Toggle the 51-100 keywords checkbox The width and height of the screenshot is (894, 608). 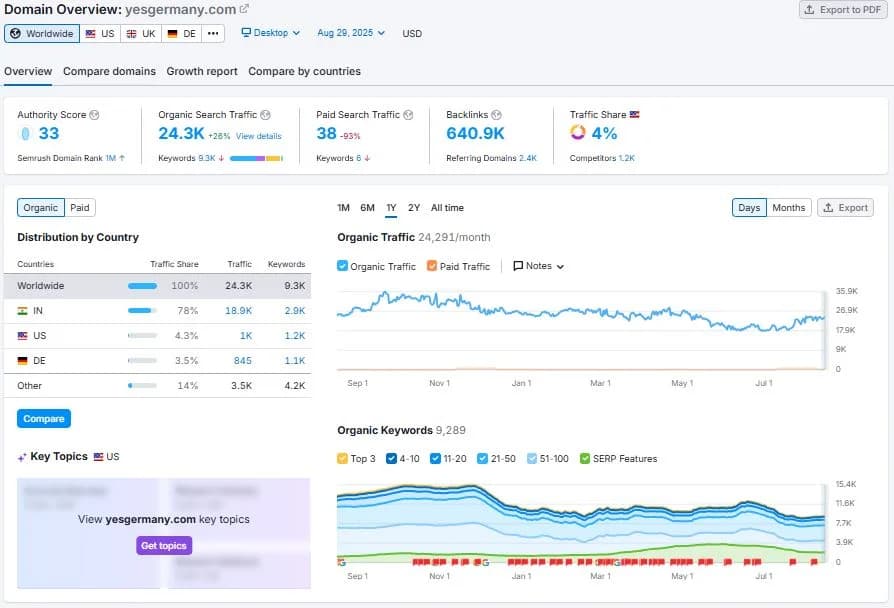[x=531, y=459]
